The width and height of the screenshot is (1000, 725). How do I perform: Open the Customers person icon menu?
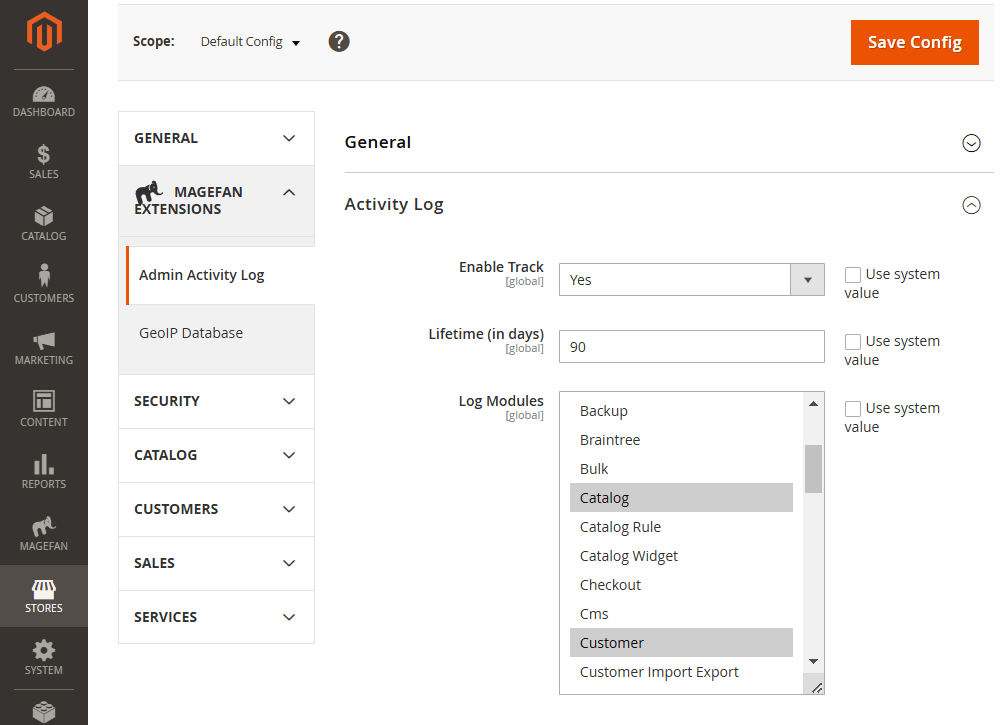(44, 284)
